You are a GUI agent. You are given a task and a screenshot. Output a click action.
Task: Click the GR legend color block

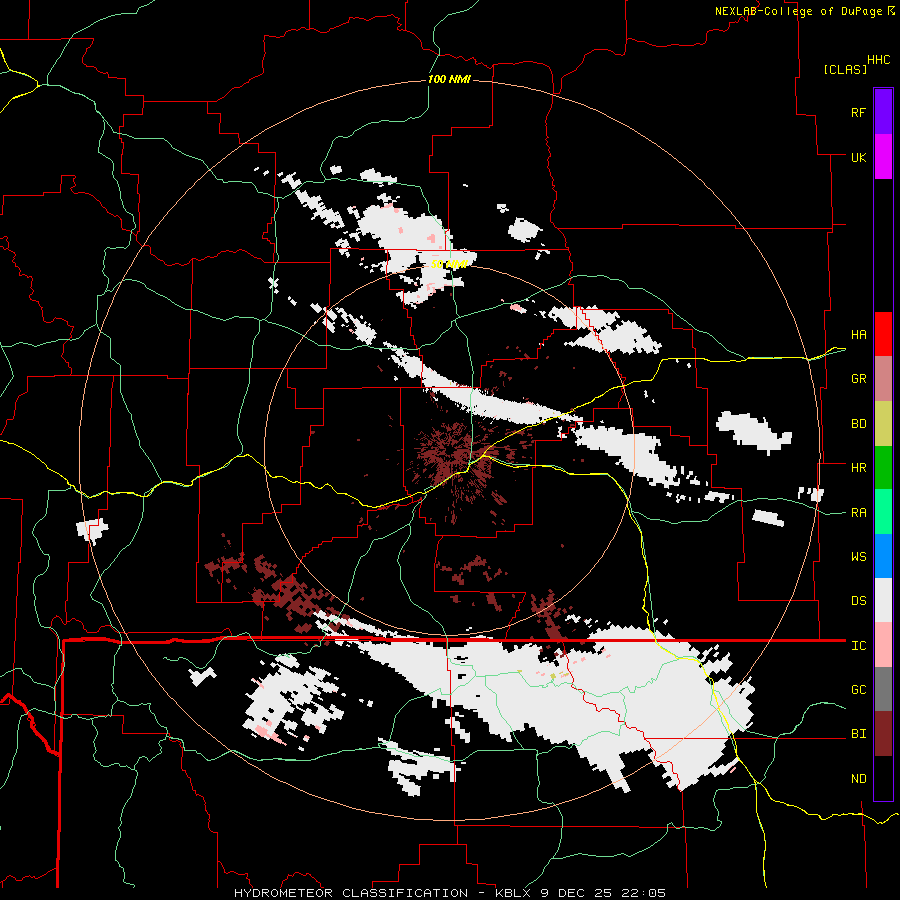pyautogui.click(x=883, y=379)
